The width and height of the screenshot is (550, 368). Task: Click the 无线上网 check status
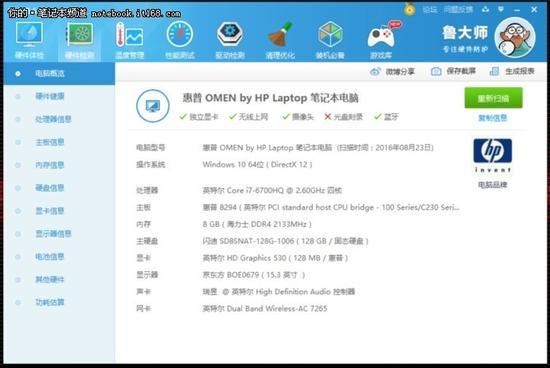click(x=248, y=117)
